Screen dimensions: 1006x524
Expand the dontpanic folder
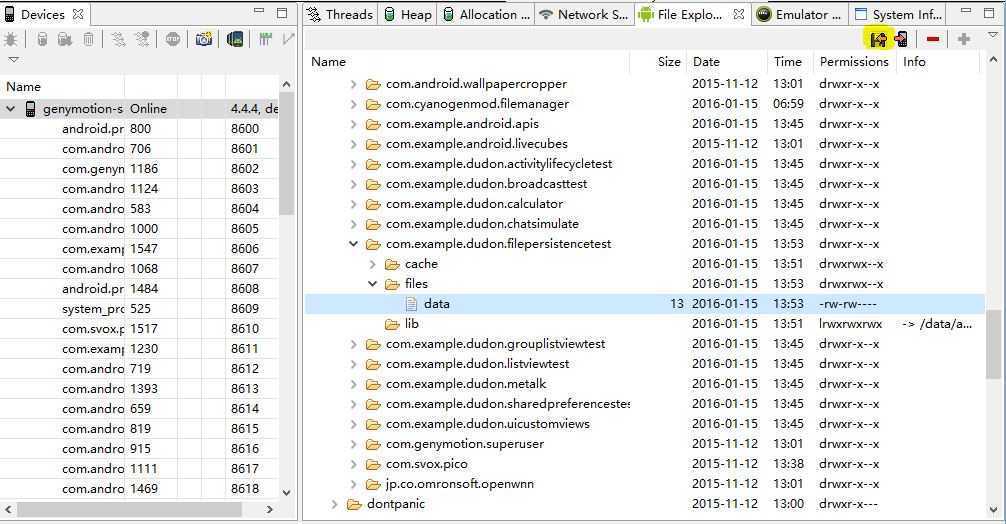[334, 504]
